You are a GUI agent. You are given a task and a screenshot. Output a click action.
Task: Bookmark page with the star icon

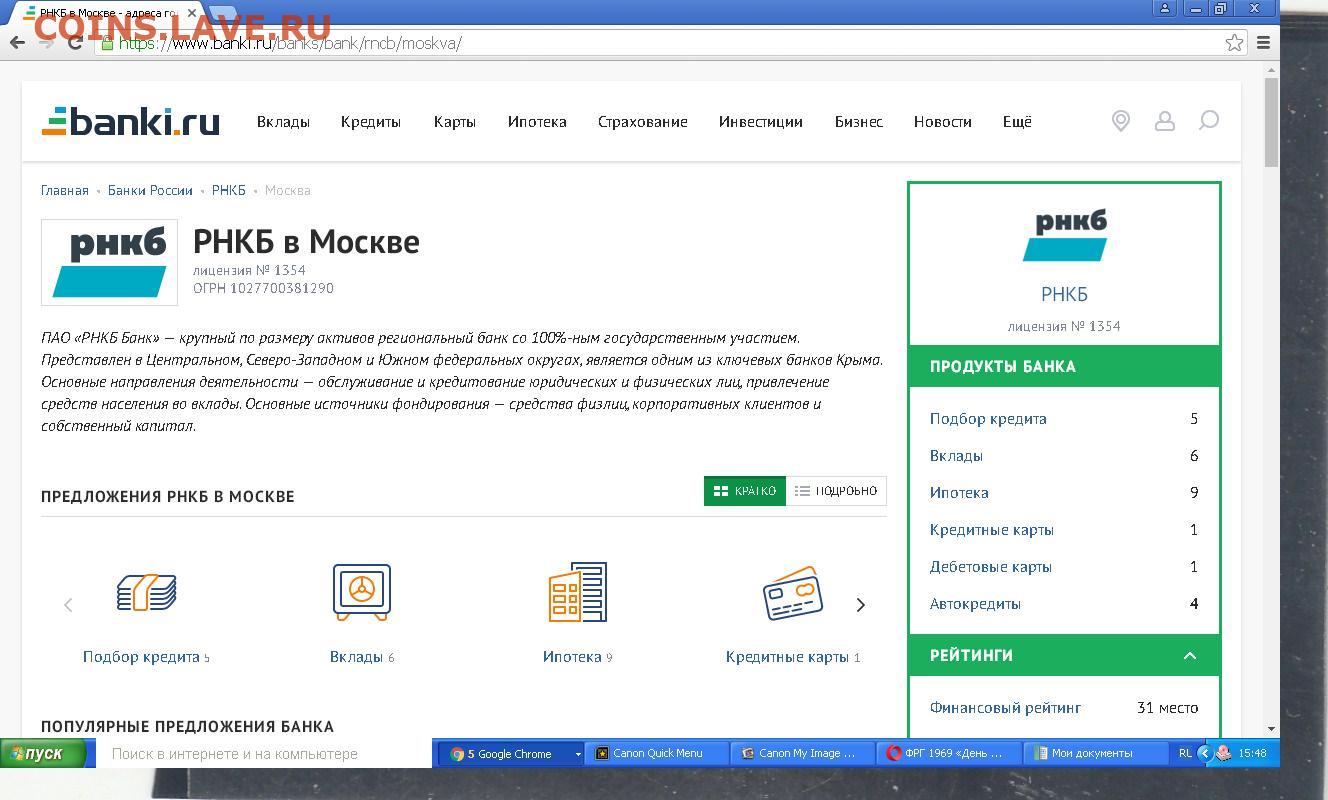tap(1234, 43)
